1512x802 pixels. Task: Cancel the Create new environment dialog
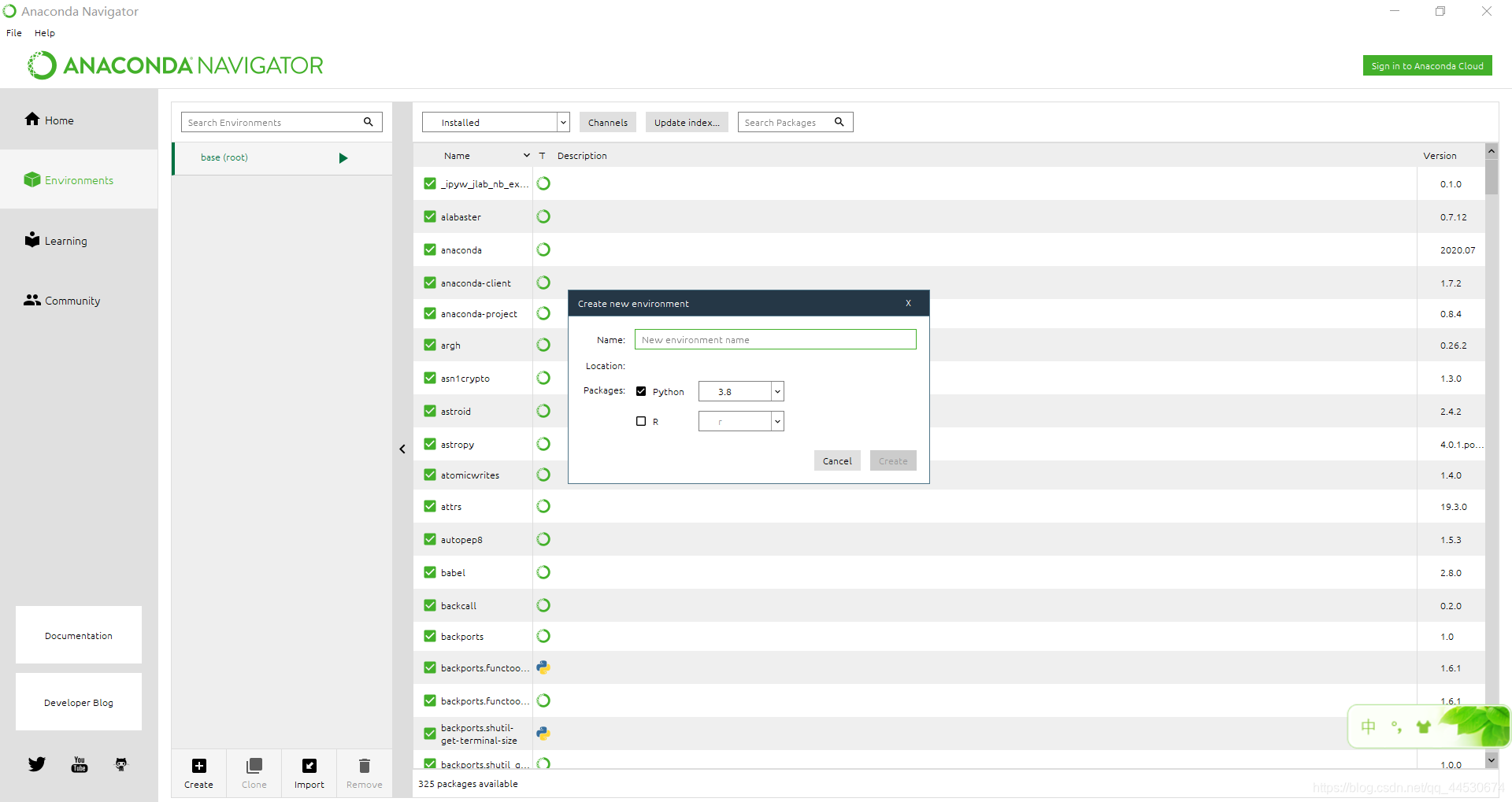point(837,460)
